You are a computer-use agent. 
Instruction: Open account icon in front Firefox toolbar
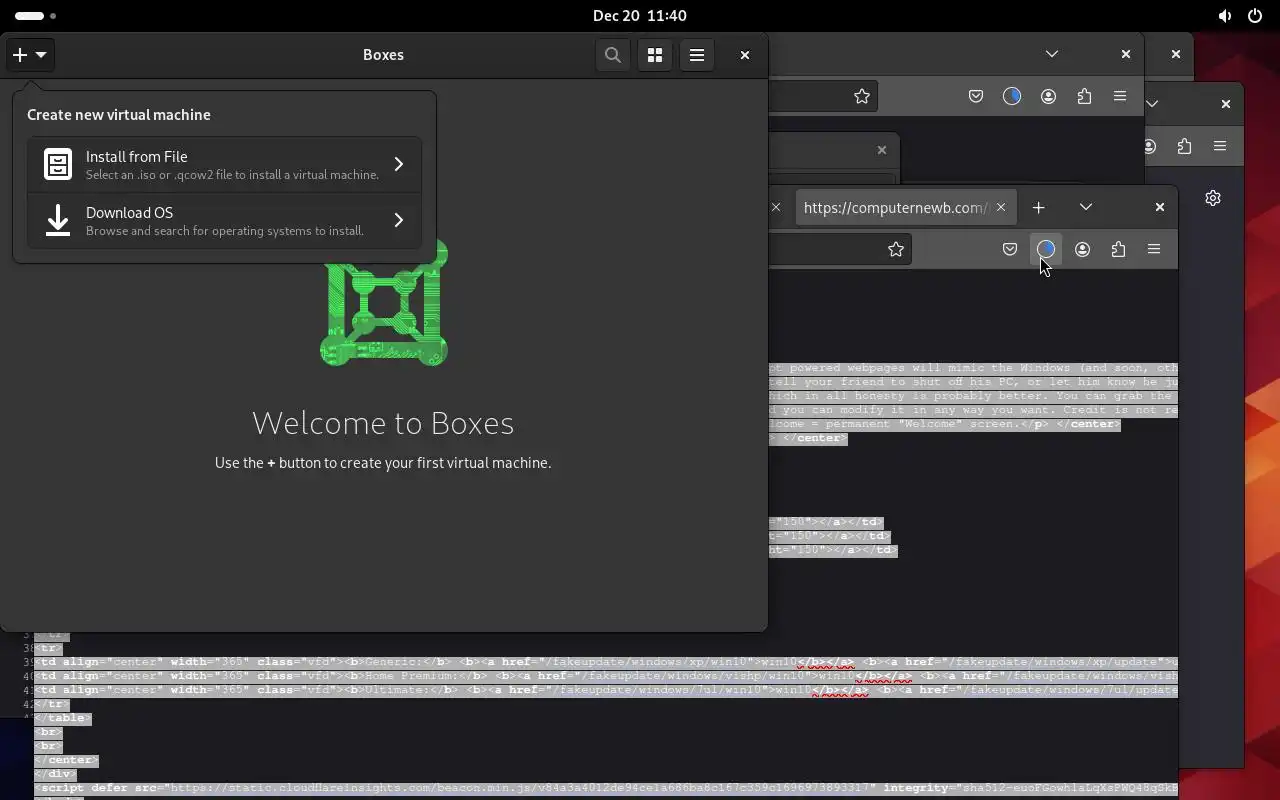pos(1082,249)
